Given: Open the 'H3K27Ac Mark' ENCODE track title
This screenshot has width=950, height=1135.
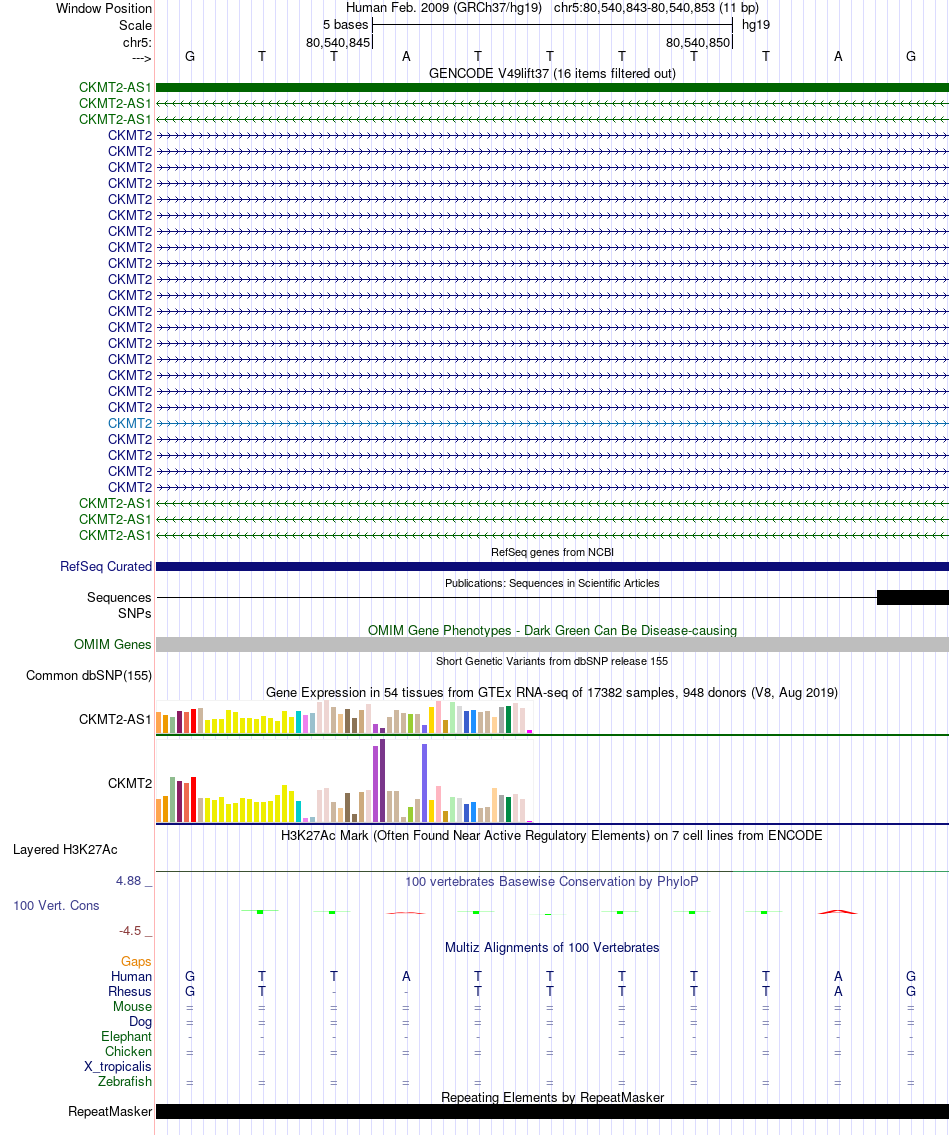Looking at the screenshot, I should click(x=552, y=835).
